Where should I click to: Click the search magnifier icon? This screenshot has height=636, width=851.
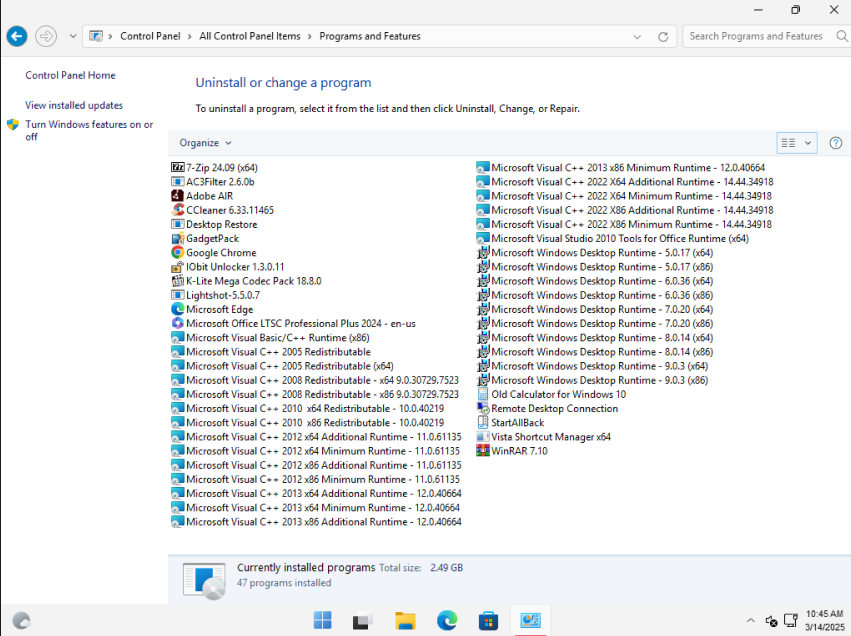(841, 36)
